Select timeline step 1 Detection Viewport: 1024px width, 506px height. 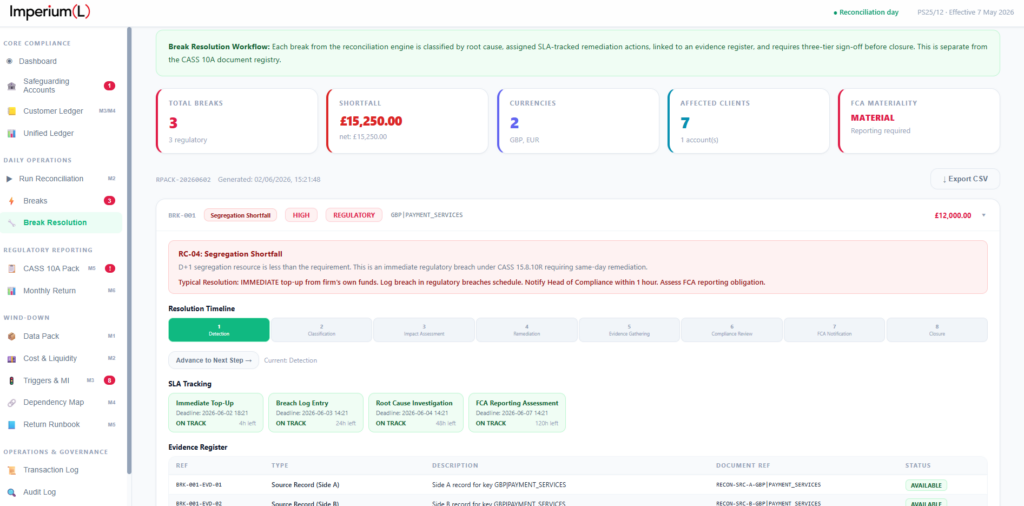click(219, 330)
